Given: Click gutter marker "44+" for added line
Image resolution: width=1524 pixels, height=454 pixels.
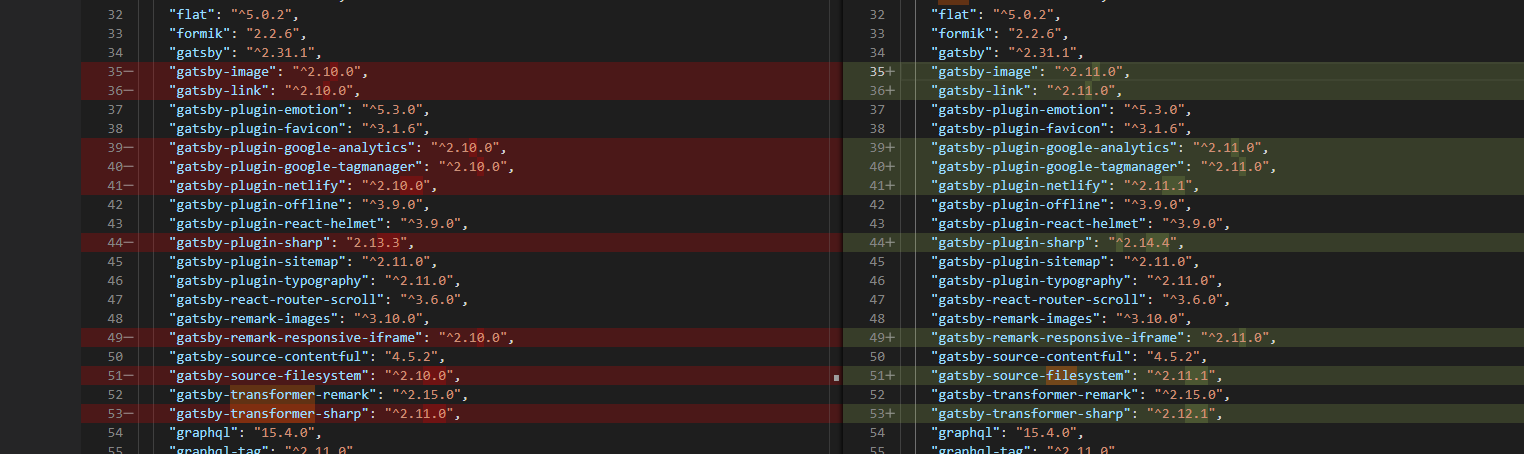Looking at the screenshot, I should 881,243.
